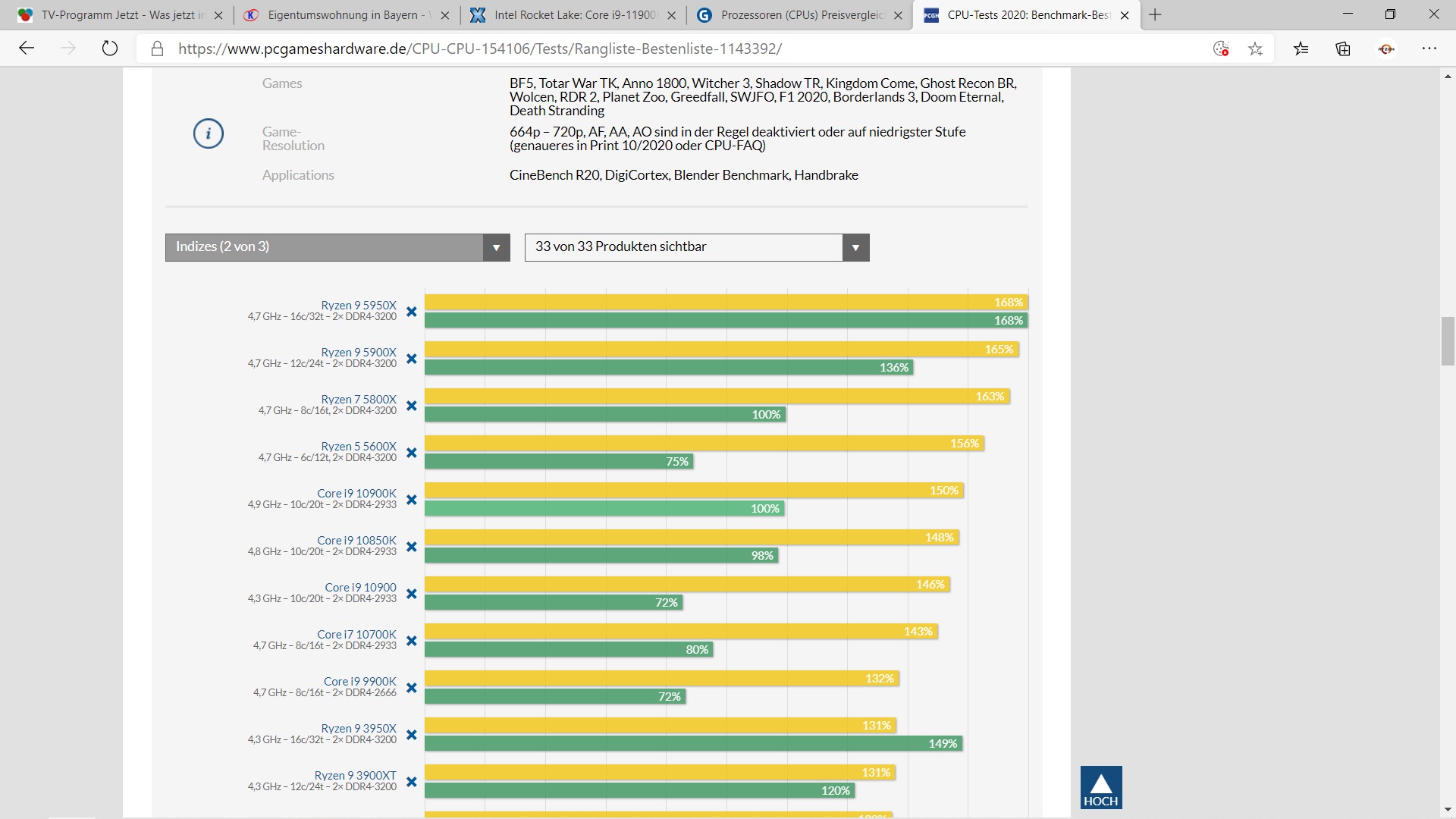Remove Ryzen 9 3950X from chart
Viewport: 1456px width, 819px height.
click(x=412, y=735)
